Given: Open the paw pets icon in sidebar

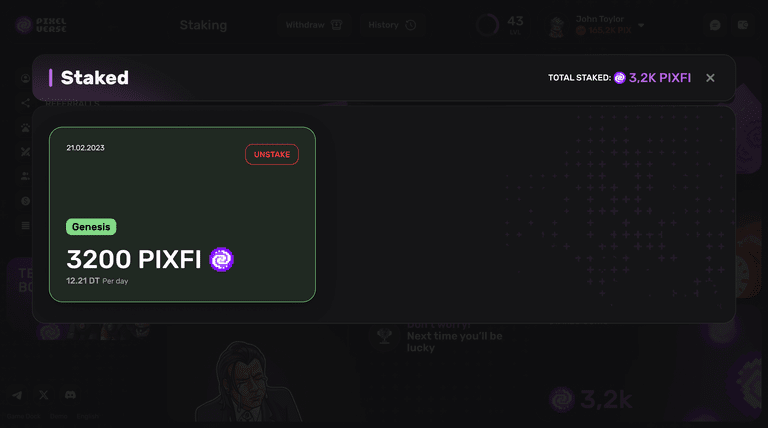Looking at the screenshot, I should (25, 127).
